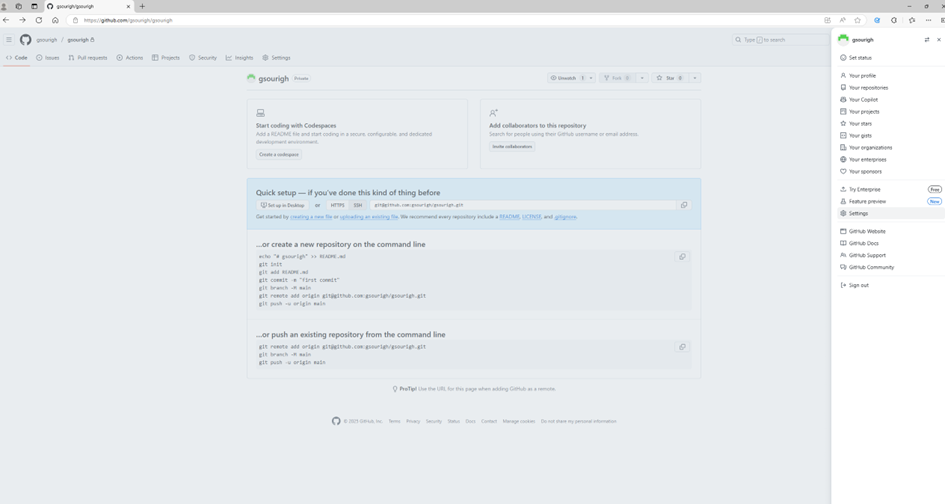Expand the Fork dropdown arrow
This screenshot has height=504, width=945.
642,78
